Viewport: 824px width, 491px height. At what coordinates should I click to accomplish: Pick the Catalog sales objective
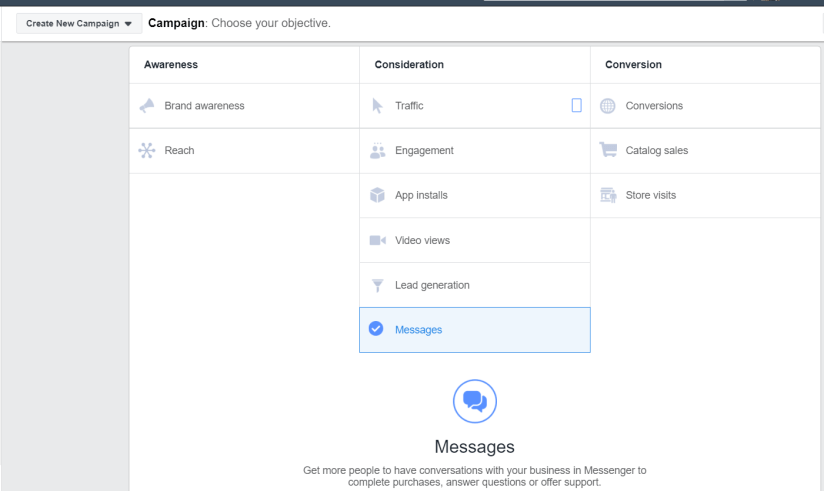pyautogui.click(x=656, y=151)
